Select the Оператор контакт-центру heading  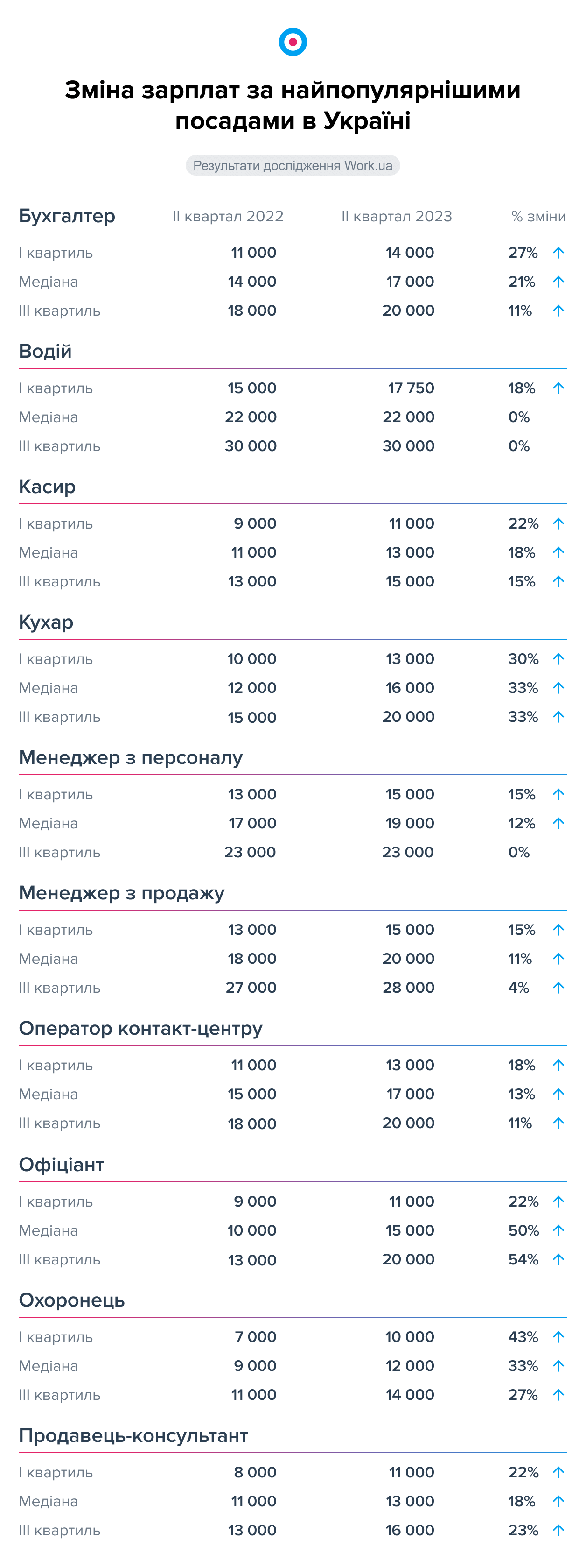coord(140,1029)
